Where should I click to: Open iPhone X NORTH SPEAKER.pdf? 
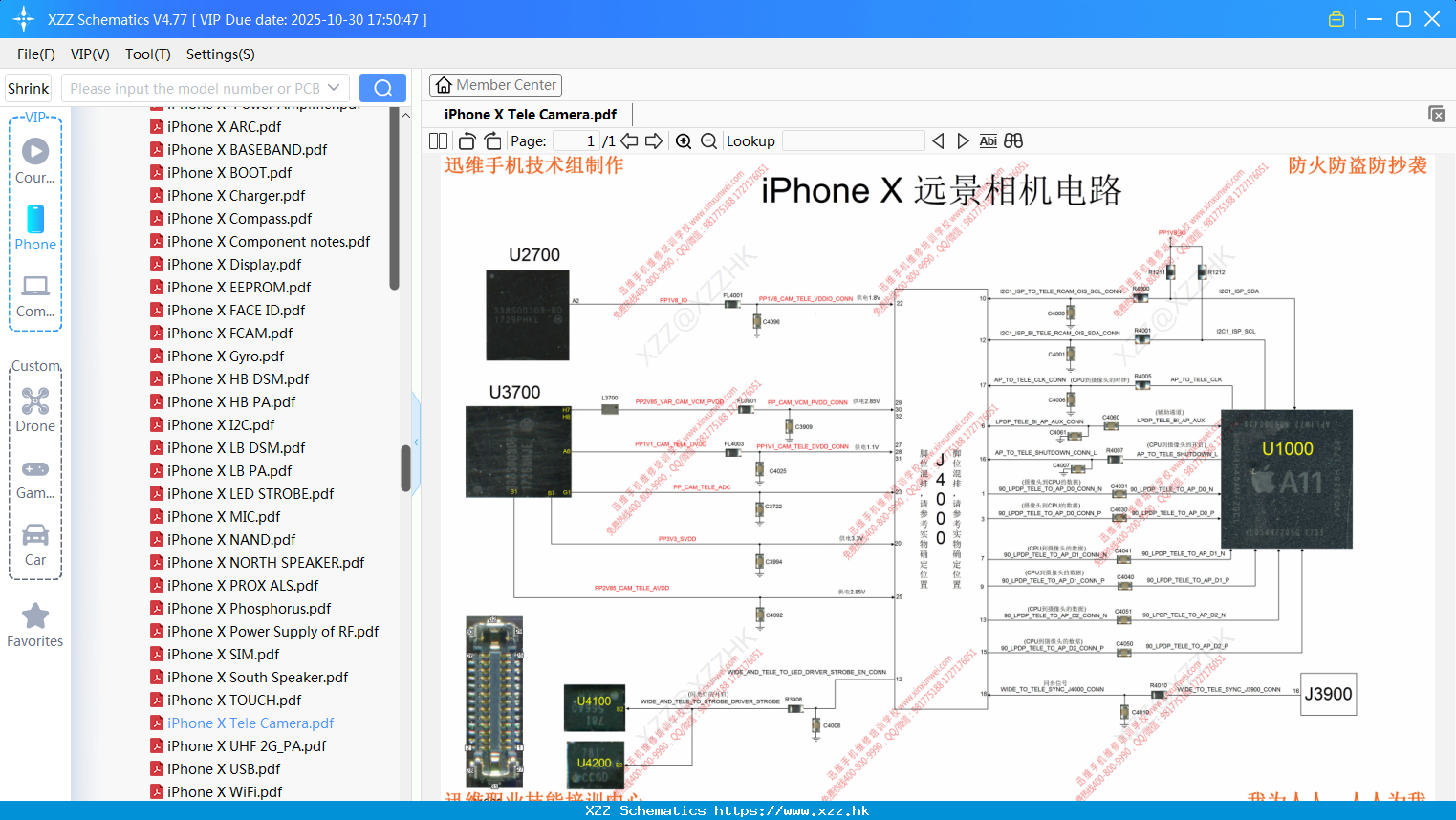click(x=266, y=563)
